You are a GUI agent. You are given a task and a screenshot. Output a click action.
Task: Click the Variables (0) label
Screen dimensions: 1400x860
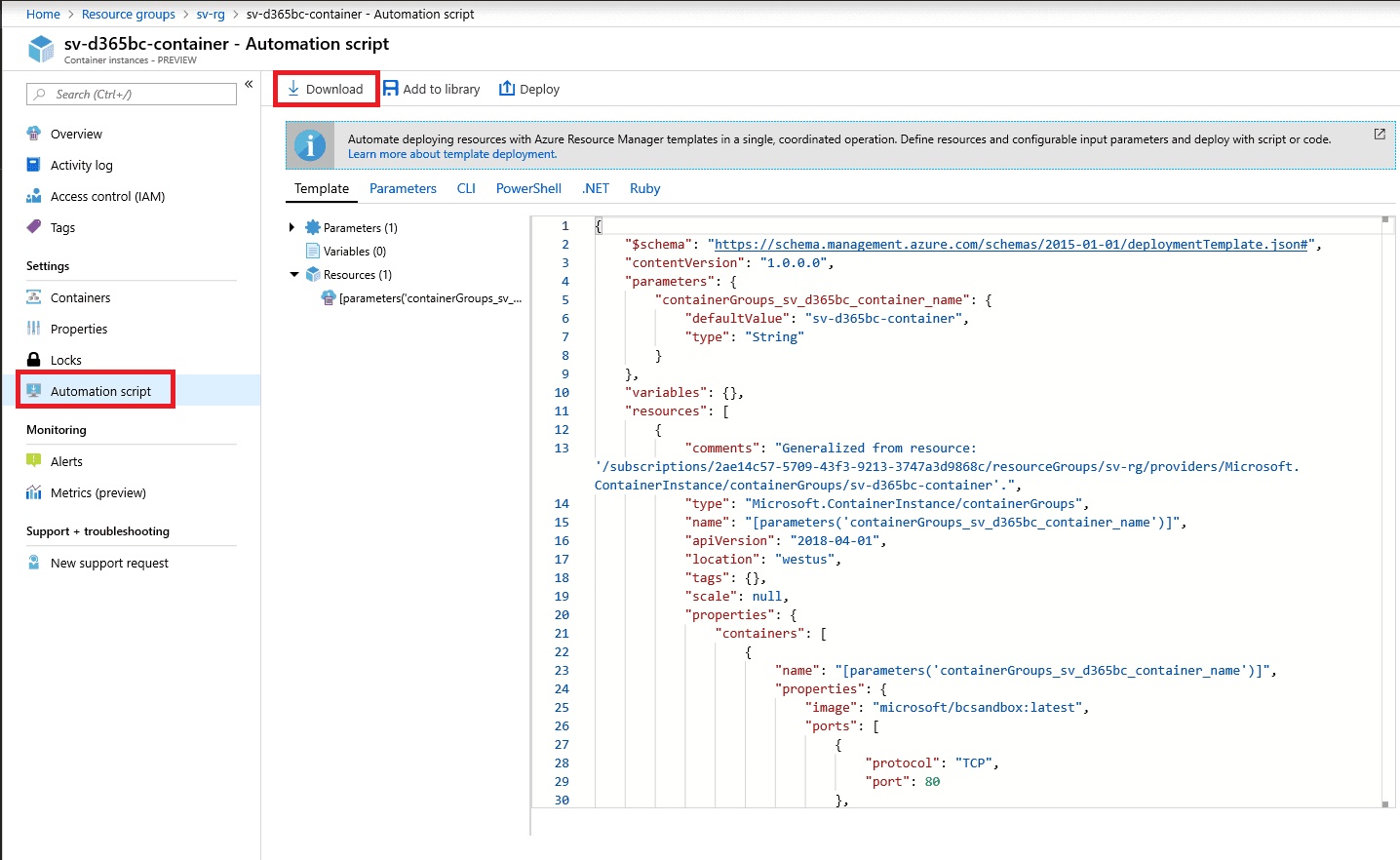355,251
